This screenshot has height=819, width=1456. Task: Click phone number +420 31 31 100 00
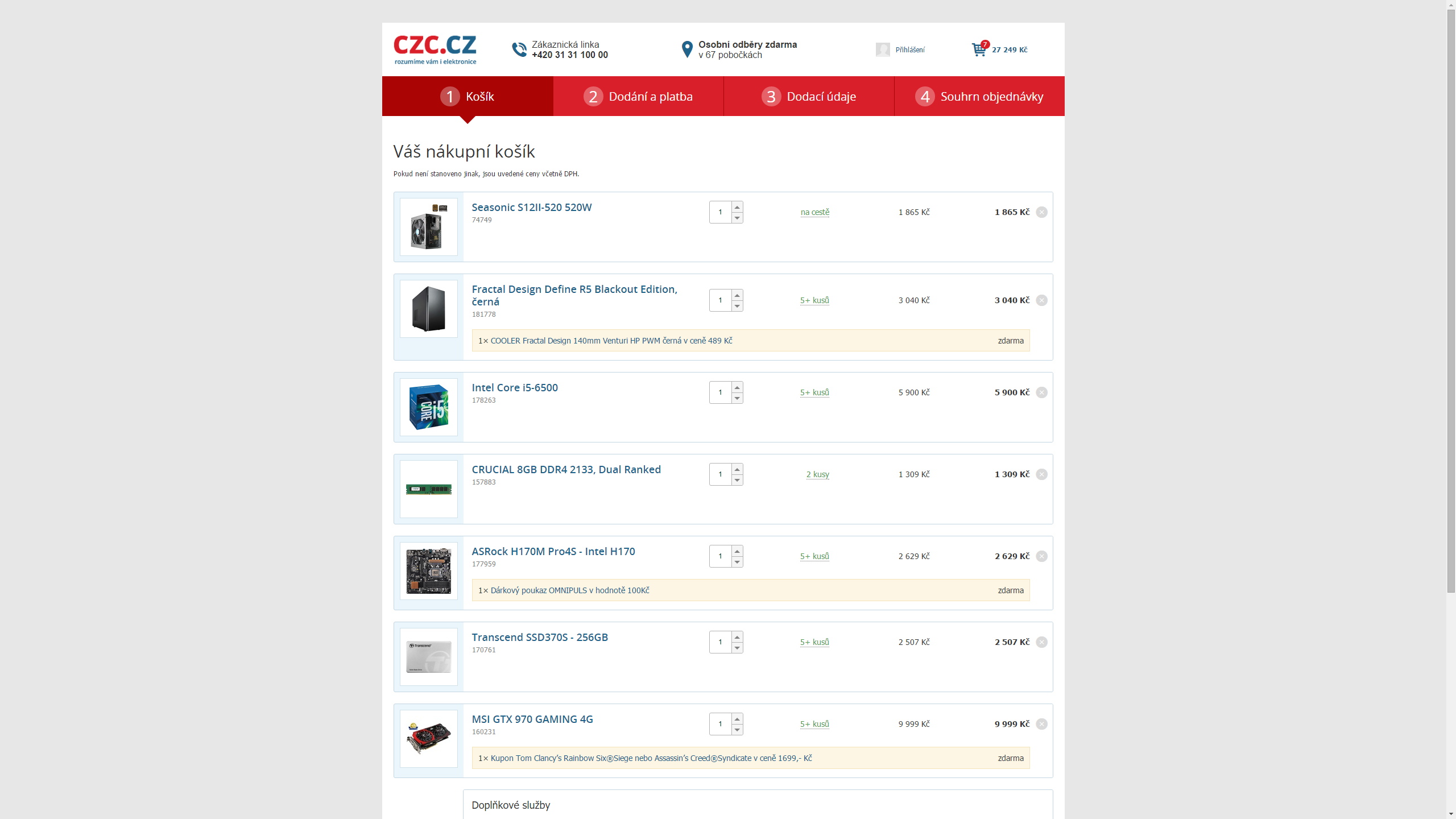tap(570, 55)
